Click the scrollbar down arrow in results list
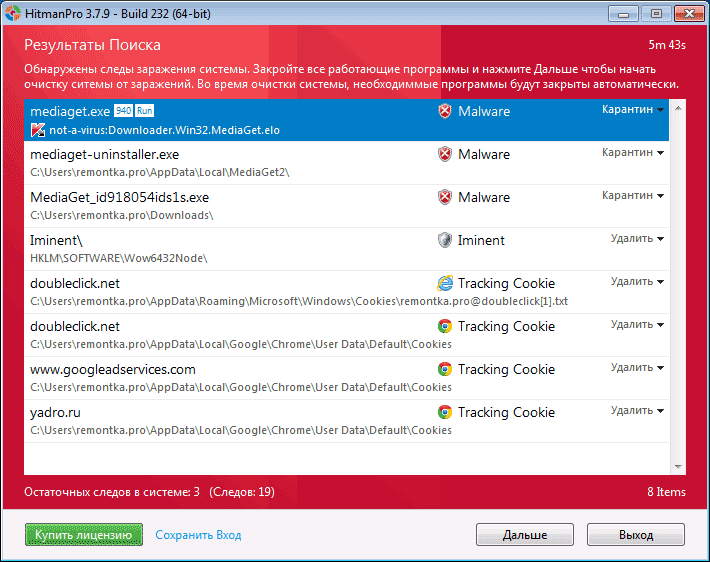Image resolution: width=710 pixels, height=562 pixels. [x=678, y=466]
